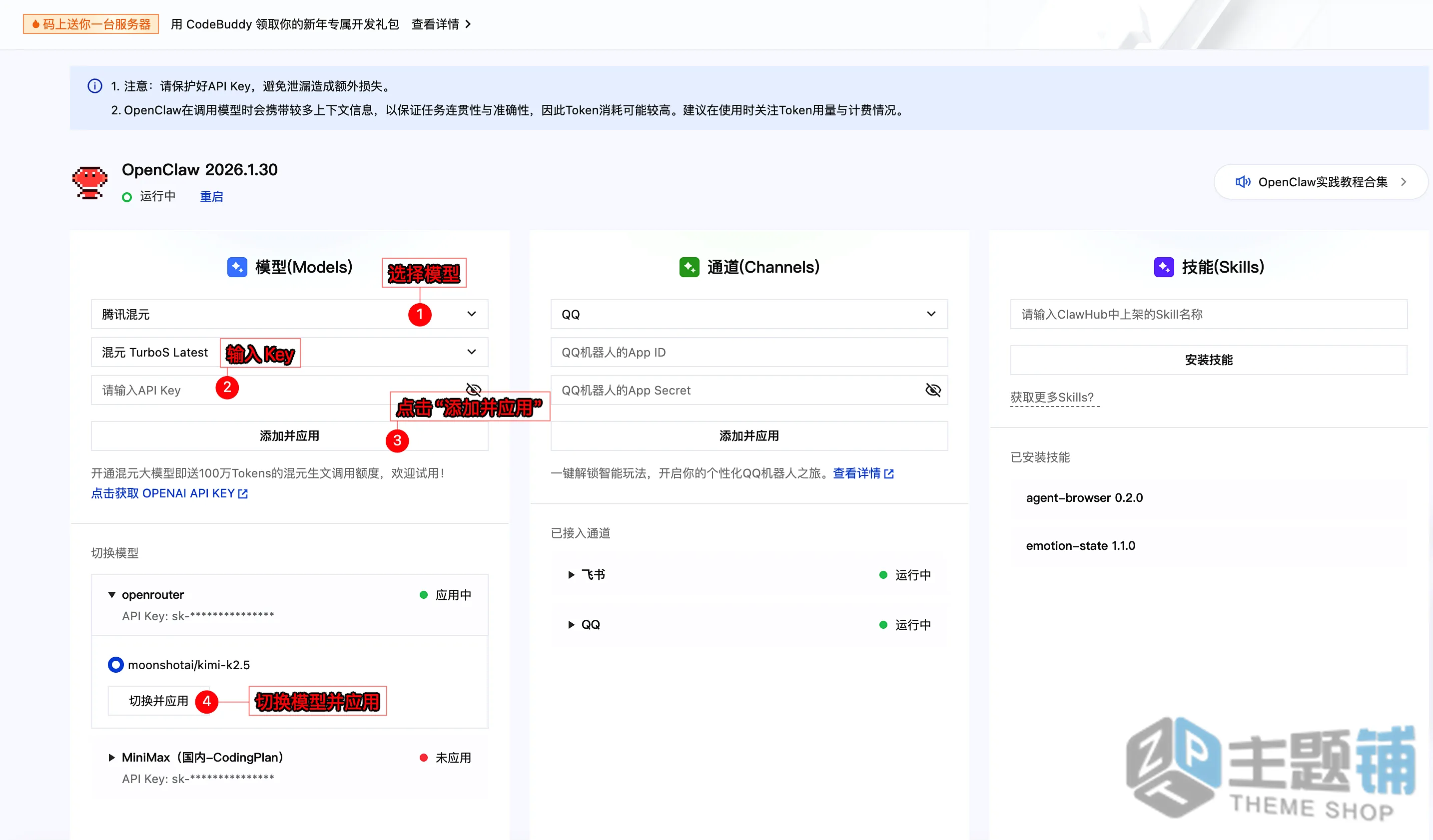Click the emotion-state 1.1.0 installed skill
This screenshot has height=840, width=1433.
pos(1080,546)
